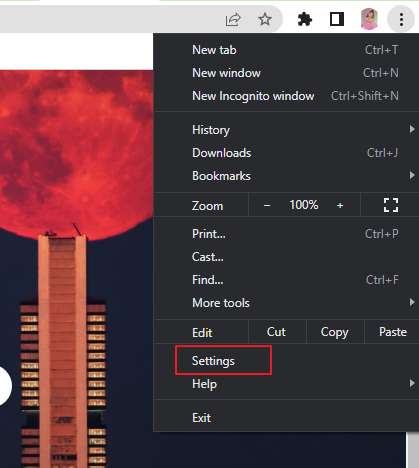Viewport: 419px width, 468px height.
Task: Click the Paste button
Action: click(x=392, y=332)
